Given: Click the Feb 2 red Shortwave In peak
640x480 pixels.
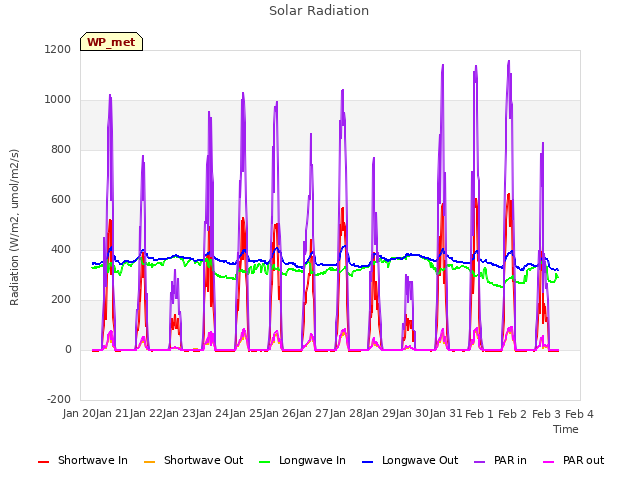Looking at the screenshot, I should coord(509,195).
